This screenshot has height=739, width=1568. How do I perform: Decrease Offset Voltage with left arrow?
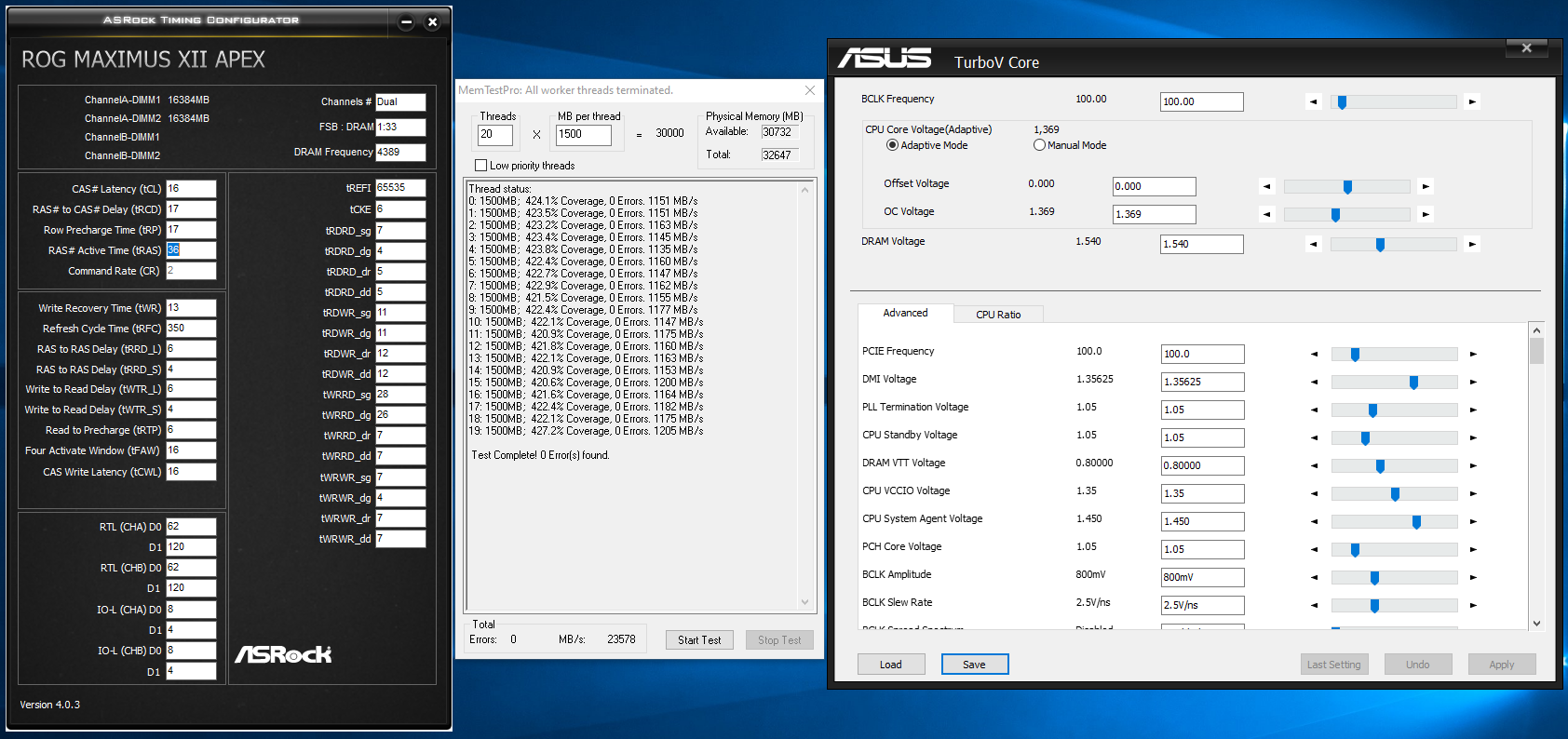coord(1266,186)
